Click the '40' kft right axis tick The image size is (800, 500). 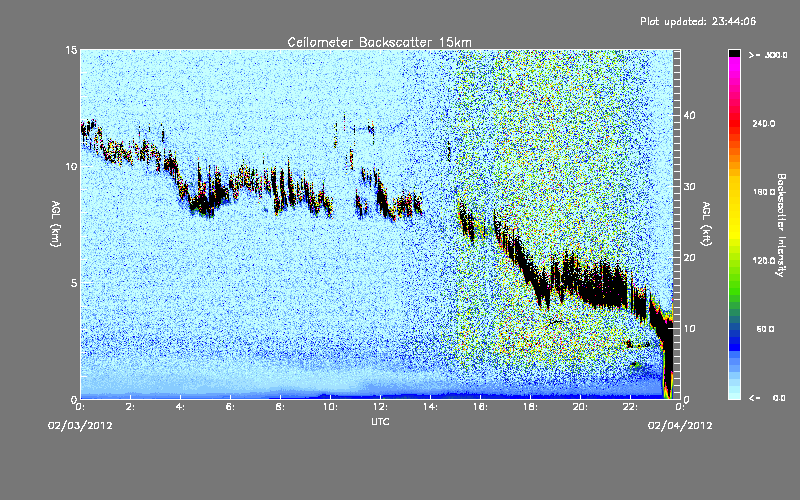click(689, 115)
